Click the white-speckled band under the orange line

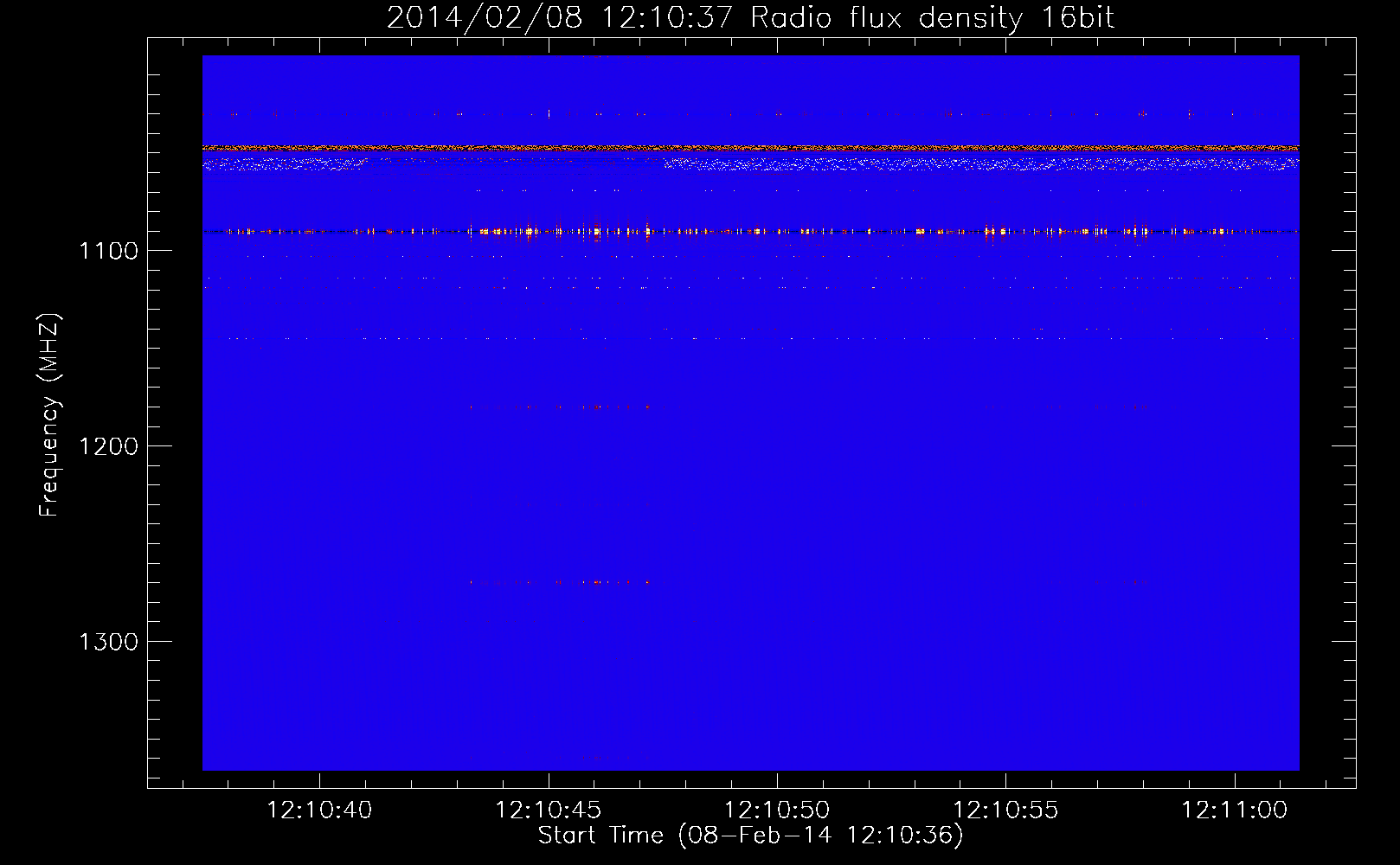(x=750, y=163)
